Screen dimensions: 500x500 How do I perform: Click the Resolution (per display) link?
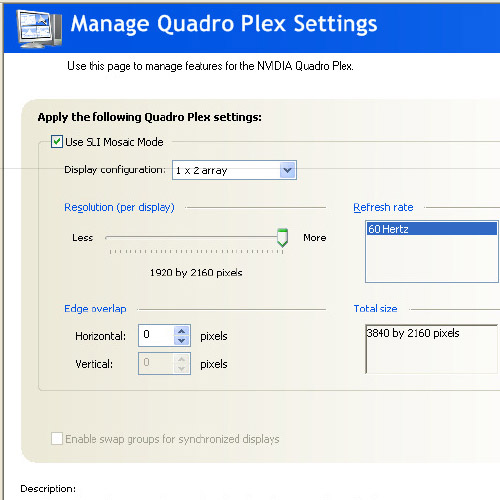point(119,207)
